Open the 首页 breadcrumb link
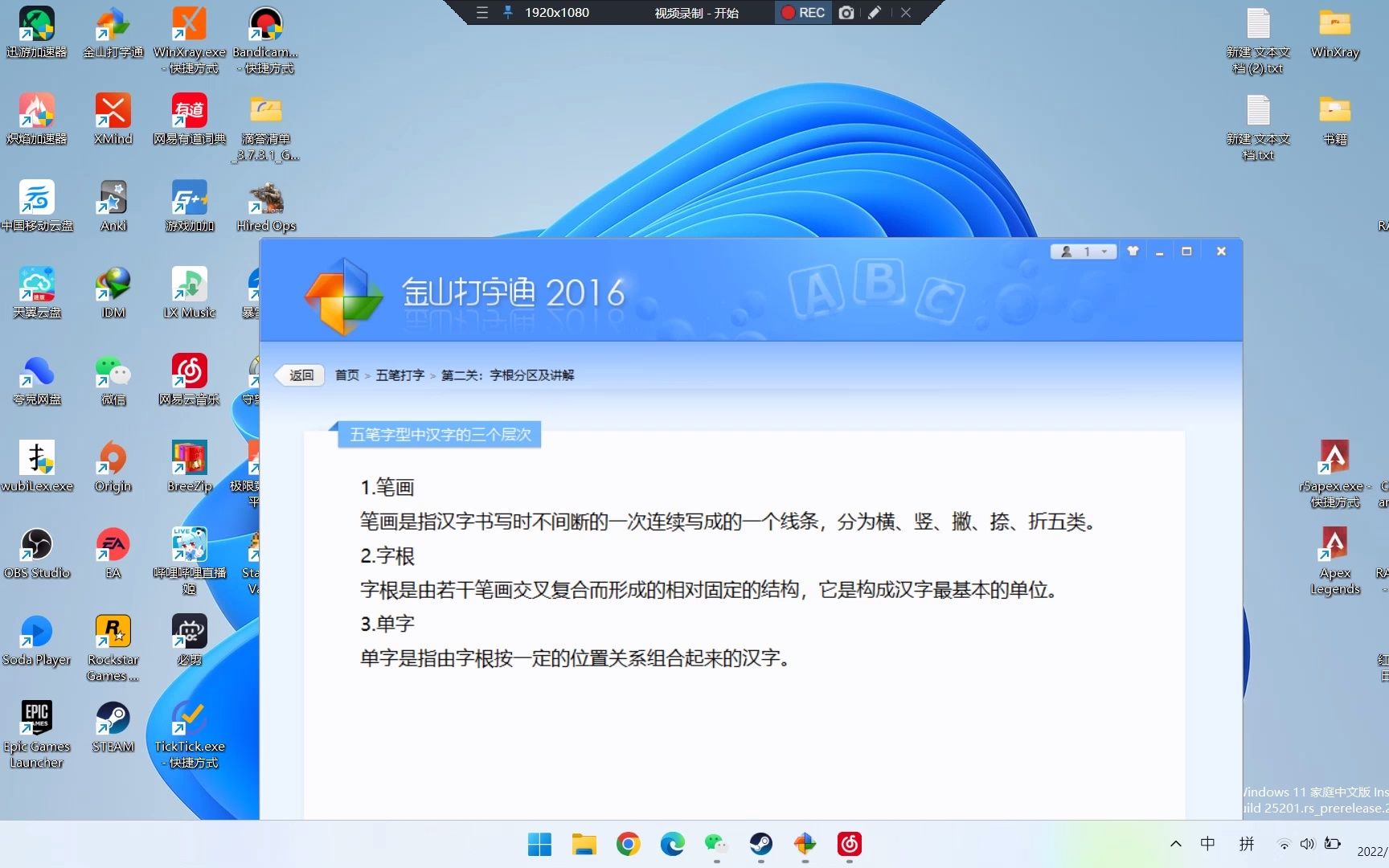This screenshot has height=868, width=1389. pyautogui.click(x=347, y=375)
